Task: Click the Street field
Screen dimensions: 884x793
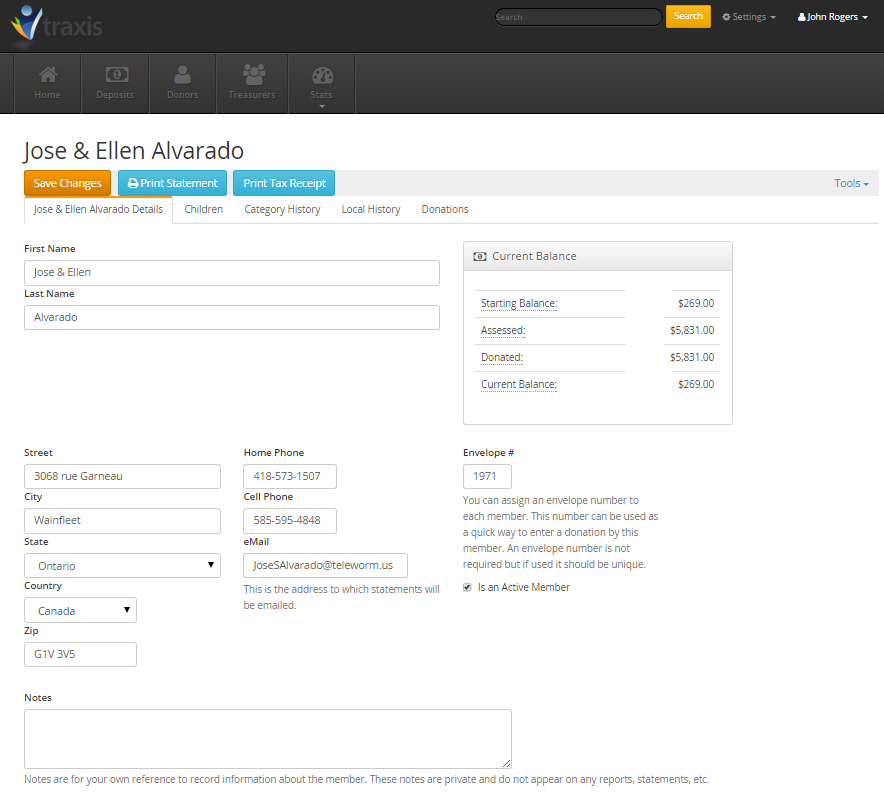Action: (x=122, y=476)
